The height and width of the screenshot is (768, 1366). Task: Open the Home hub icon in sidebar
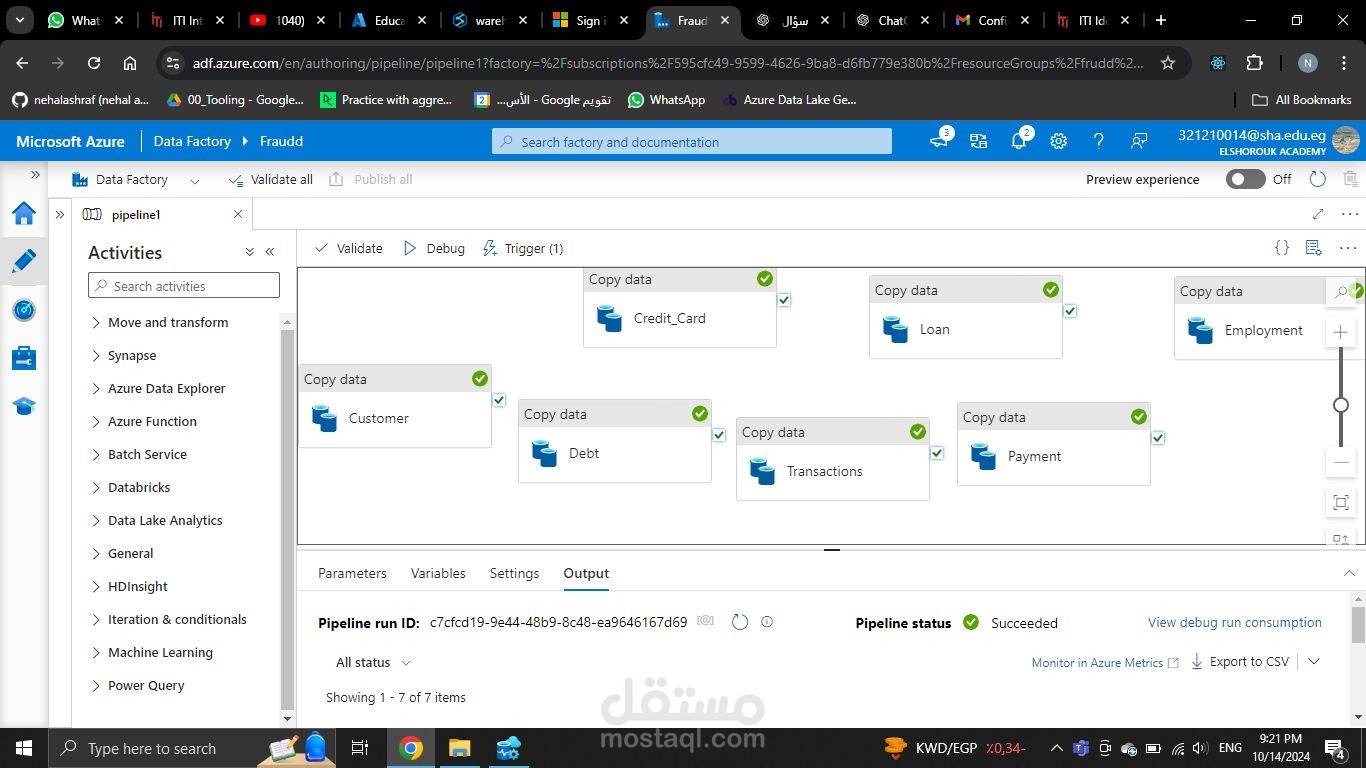(x=24, y=213)
